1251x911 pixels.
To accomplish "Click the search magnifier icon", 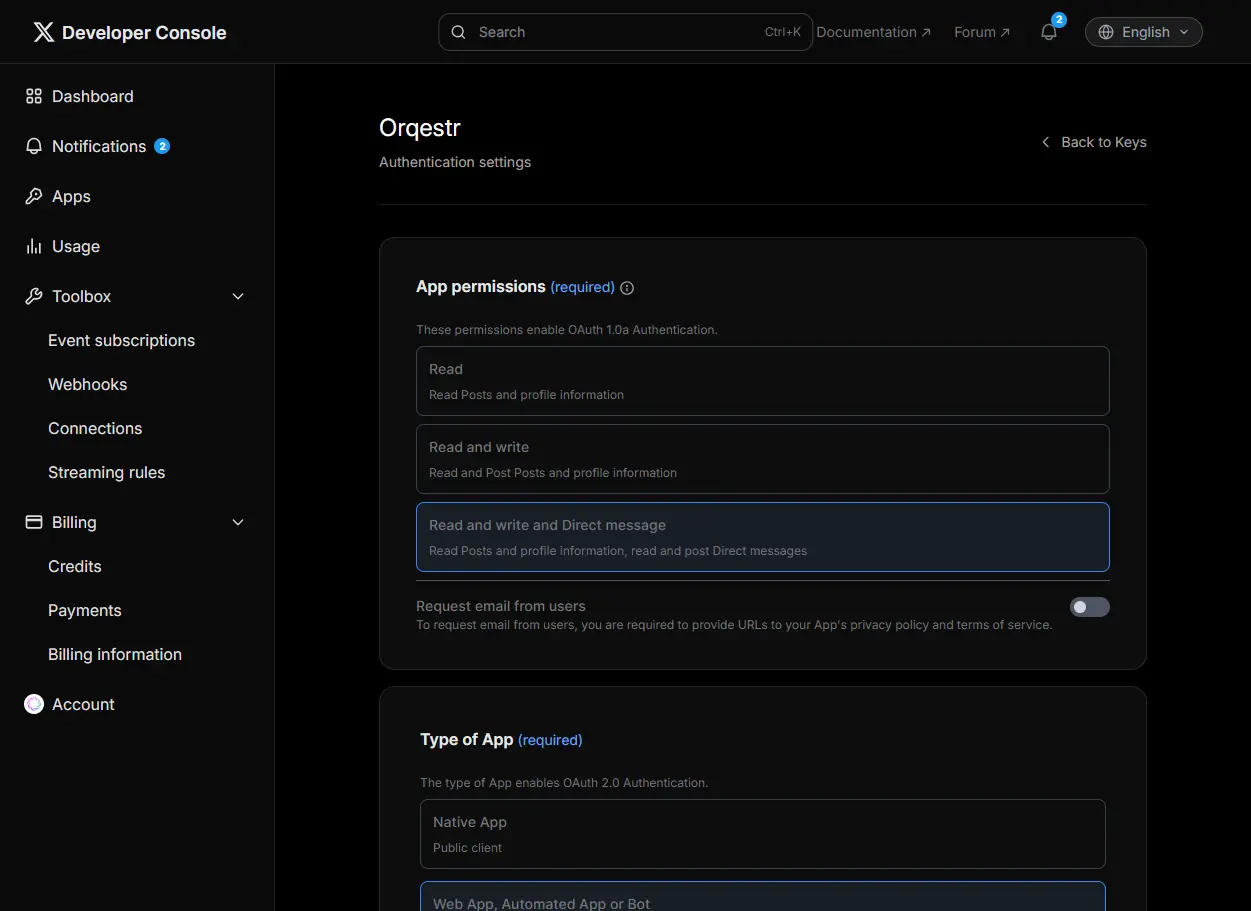I will pyautogui.click(x=459, y=32).
